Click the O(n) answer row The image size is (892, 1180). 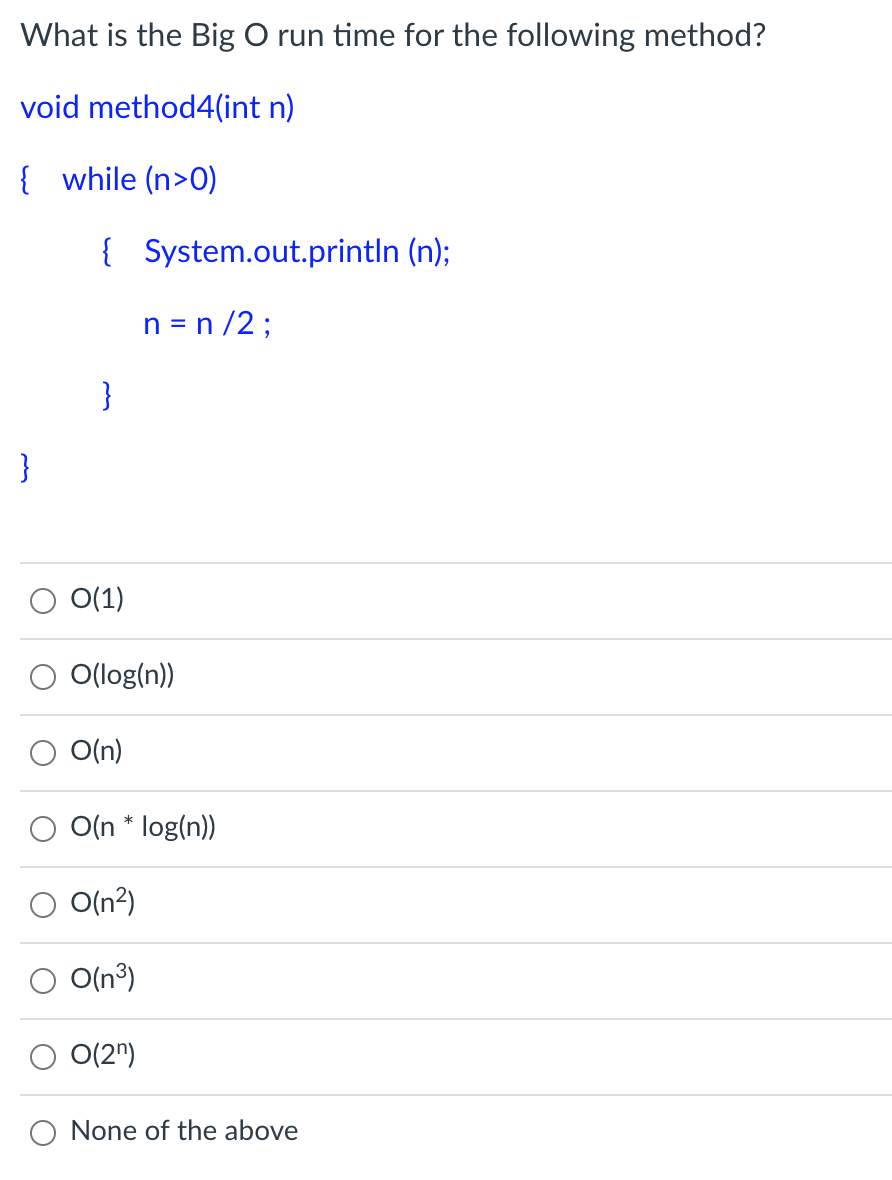point(97,751)
